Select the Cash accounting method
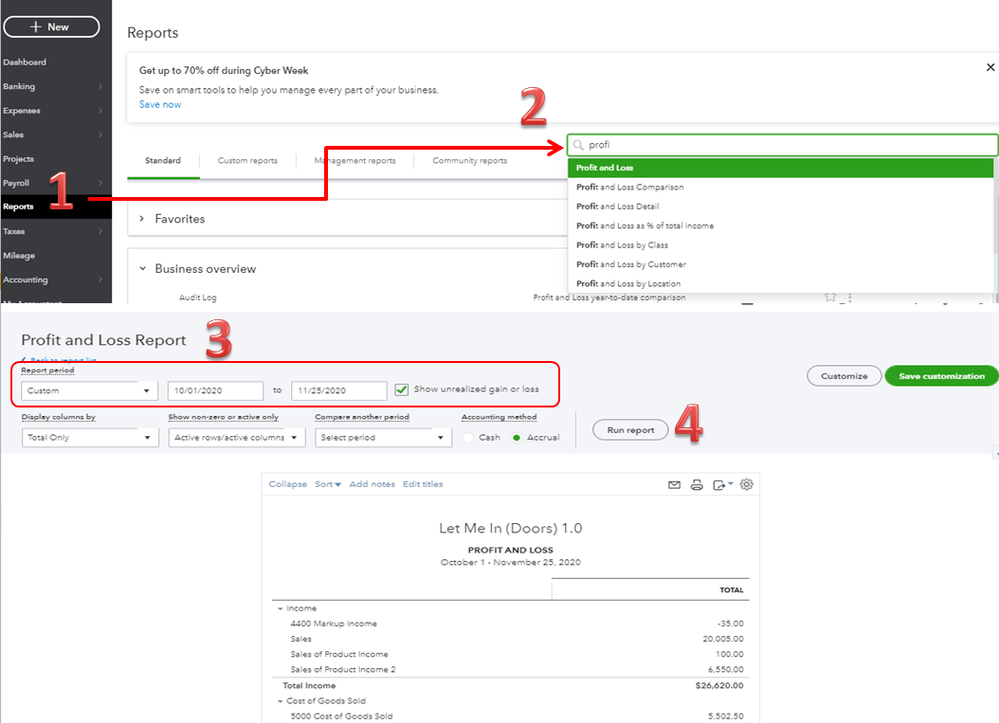This screenshot has height=723, width=999. click(x=468, y=438)
